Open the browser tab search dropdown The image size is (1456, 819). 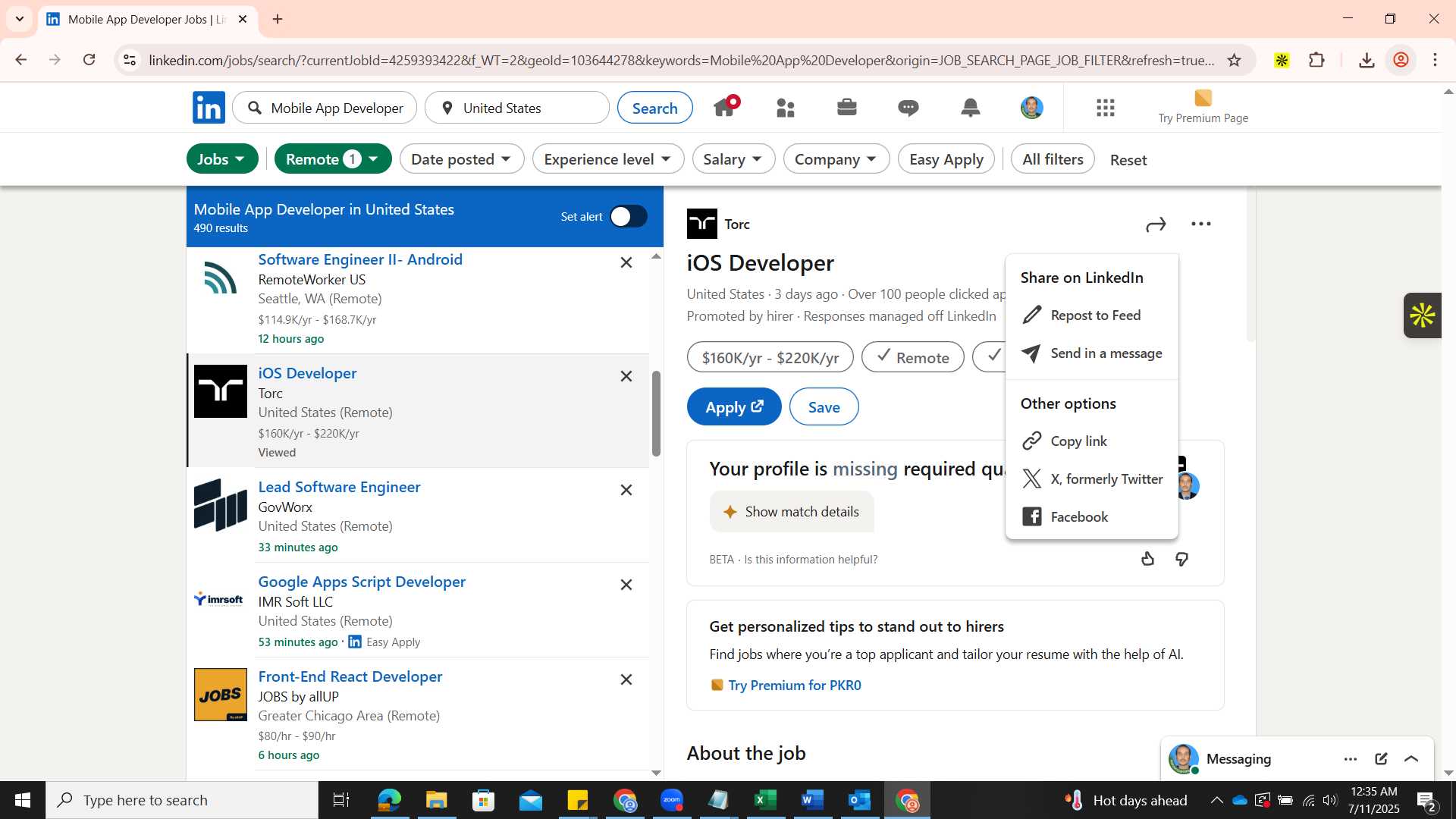pos(20,19)
